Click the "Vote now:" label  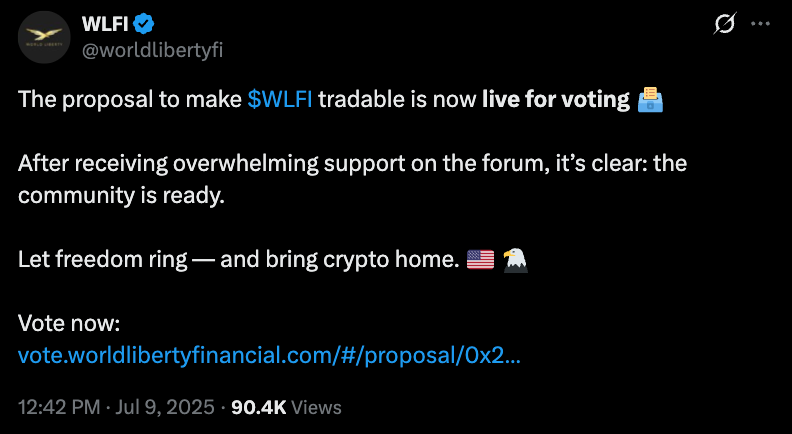69,323
